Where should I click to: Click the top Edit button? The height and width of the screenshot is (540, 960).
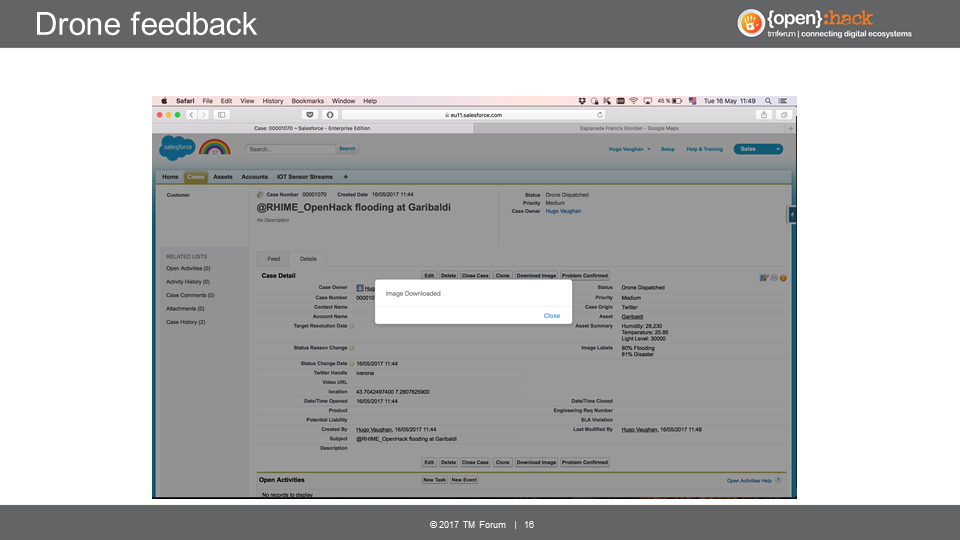tap(429, 276)
